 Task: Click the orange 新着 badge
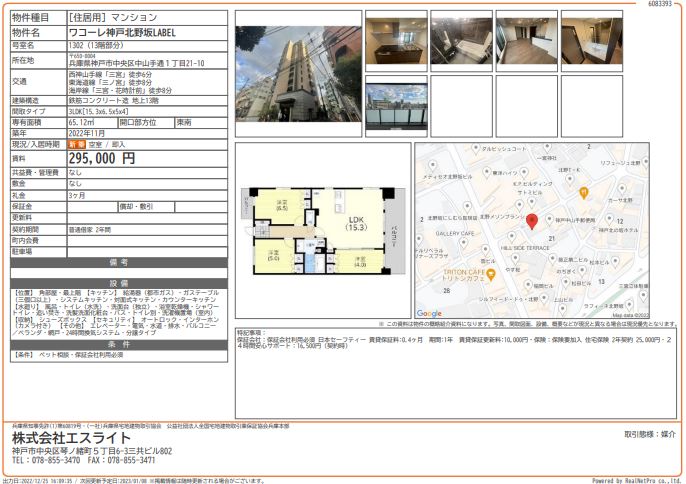(77, 144)
